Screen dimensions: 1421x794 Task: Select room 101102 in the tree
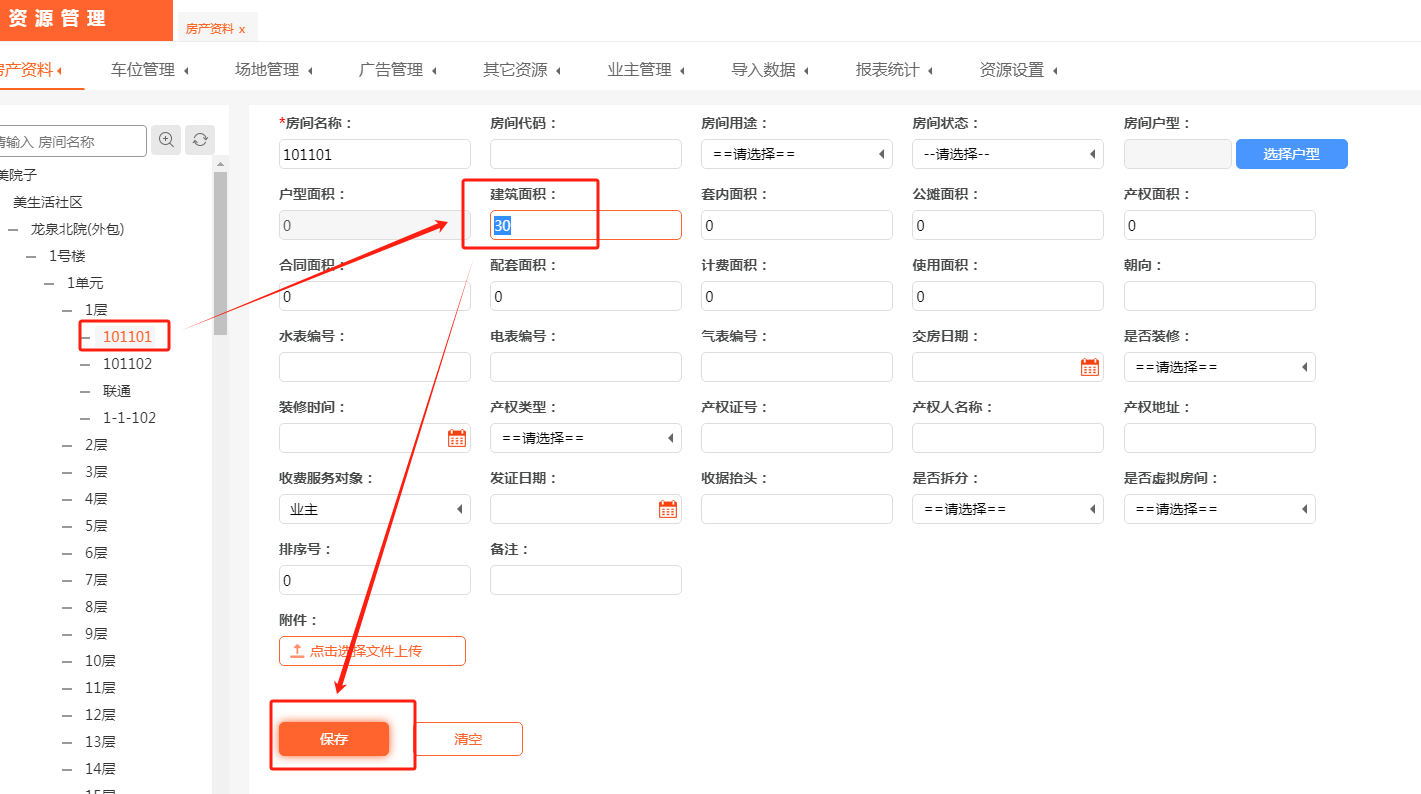(x=127, y=364)
